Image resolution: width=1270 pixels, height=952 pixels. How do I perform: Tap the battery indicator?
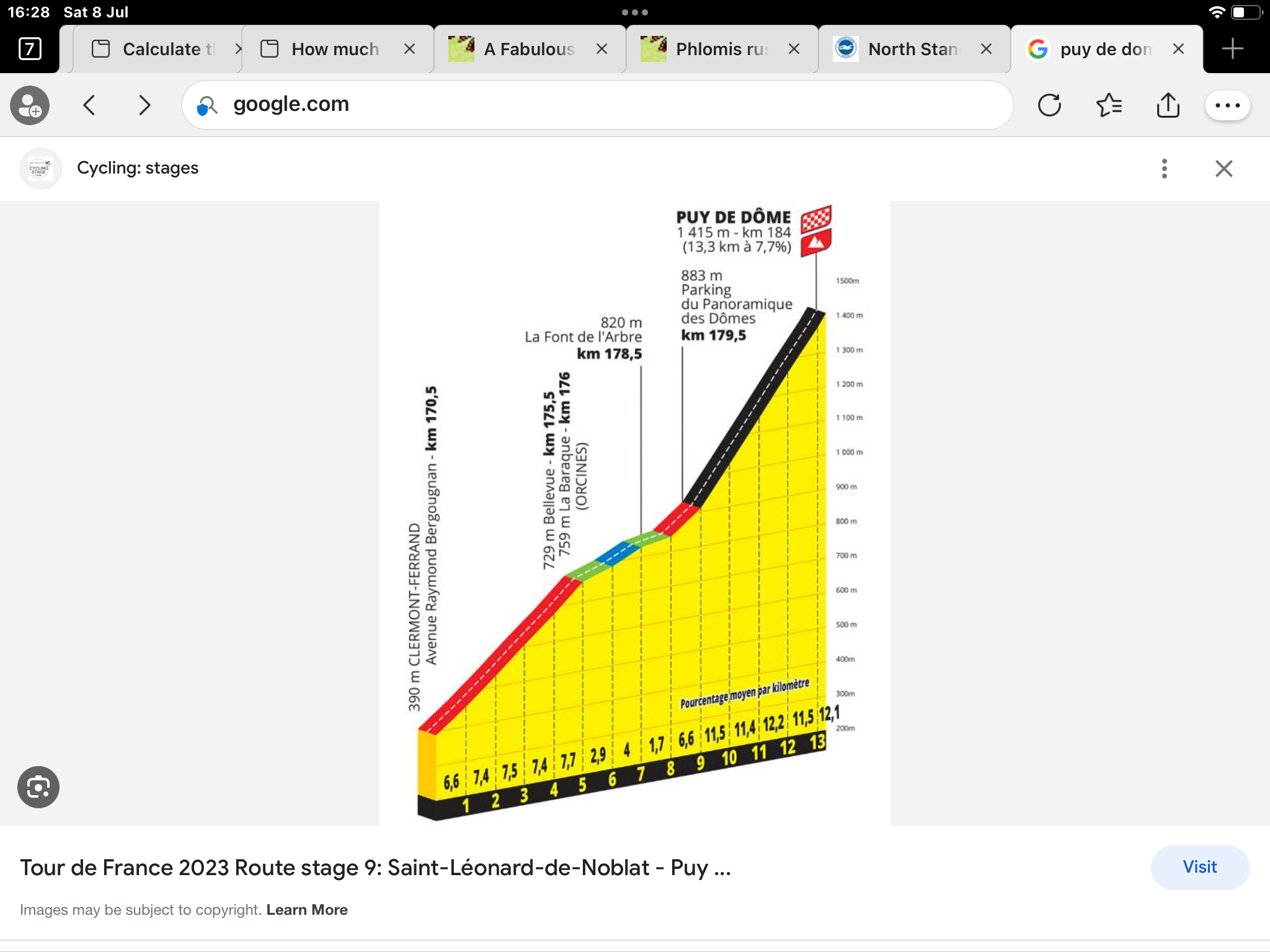point(1246,12)
